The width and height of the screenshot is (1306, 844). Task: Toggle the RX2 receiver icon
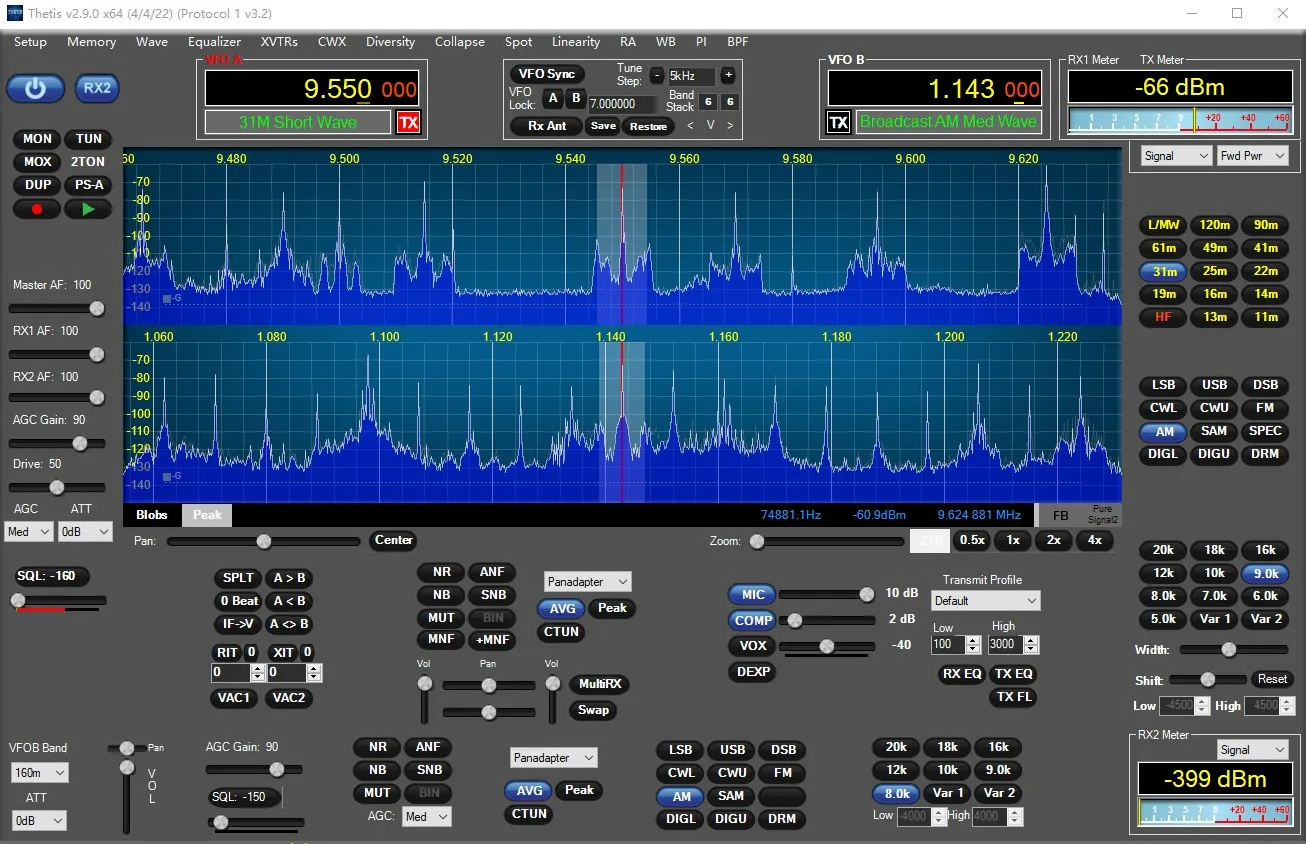pyautogui.click(x=97, y=88)
